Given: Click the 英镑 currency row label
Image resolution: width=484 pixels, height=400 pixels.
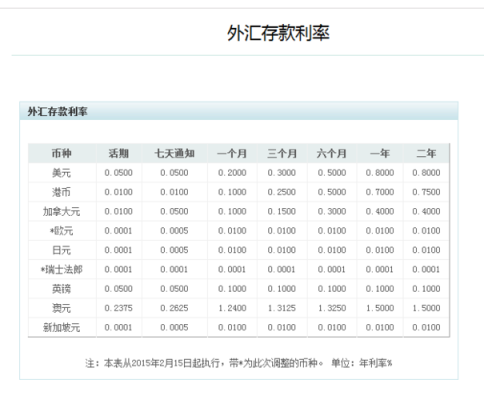Looking at the screenshot, I should coord(62,289).
